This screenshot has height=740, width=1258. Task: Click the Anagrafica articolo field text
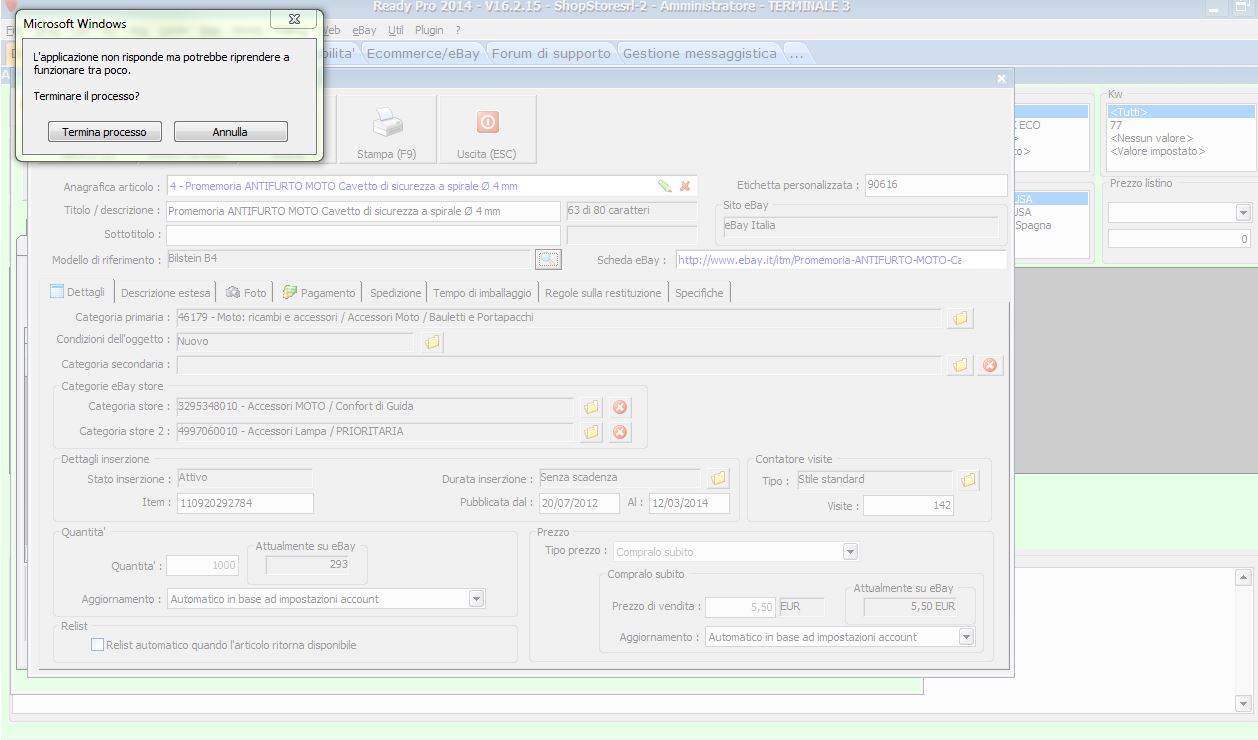click(x=344, y=186)
